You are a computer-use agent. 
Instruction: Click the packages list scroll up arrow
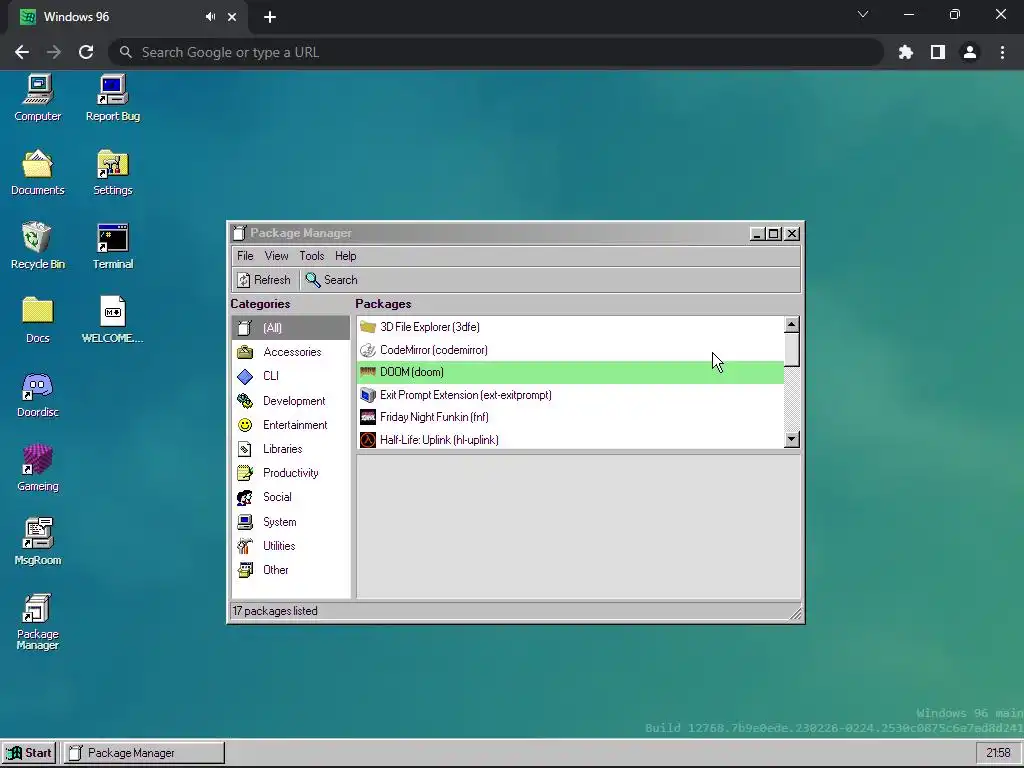tap(792, 325)
